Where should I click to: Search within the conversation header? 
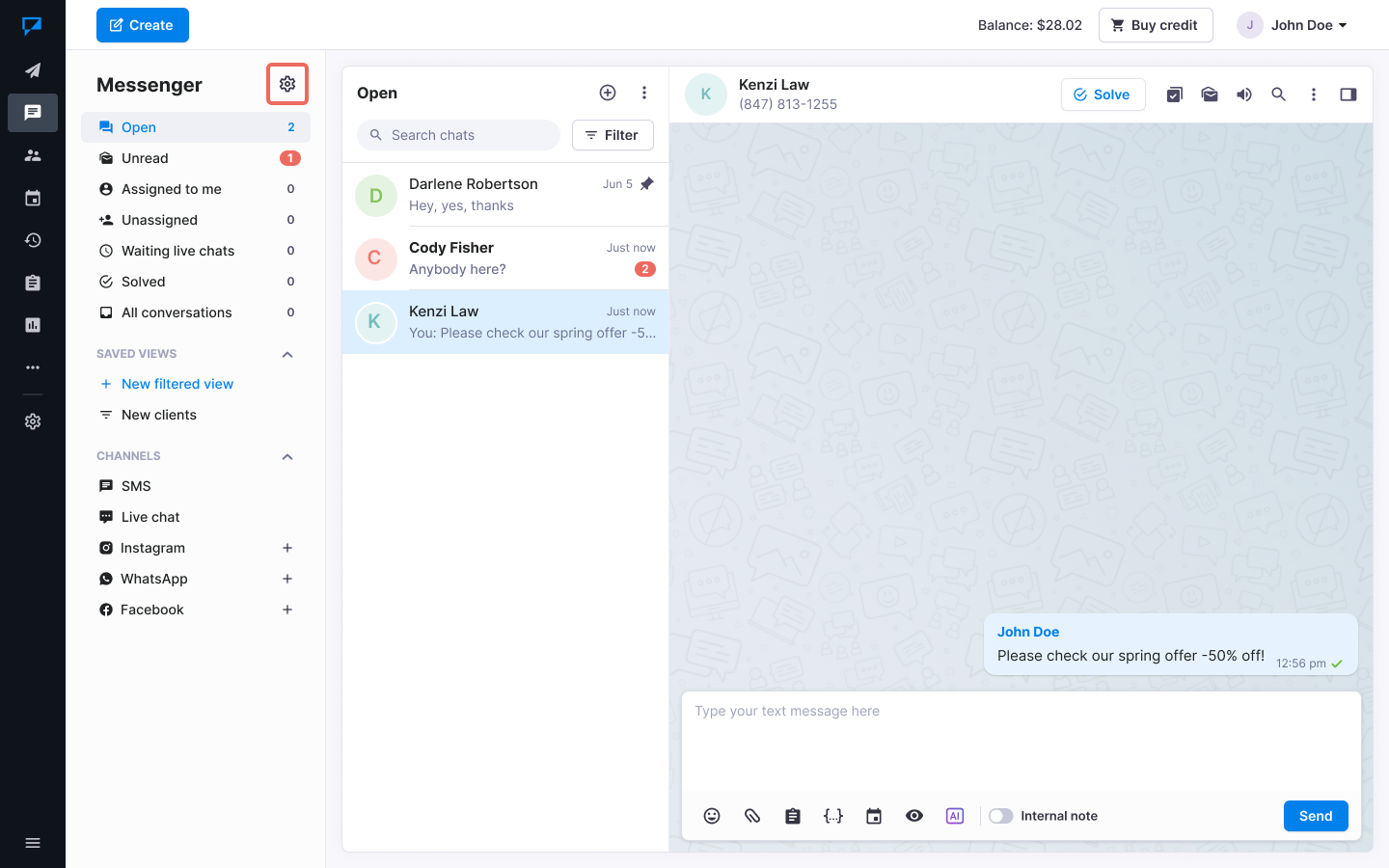click(1279, 95)
